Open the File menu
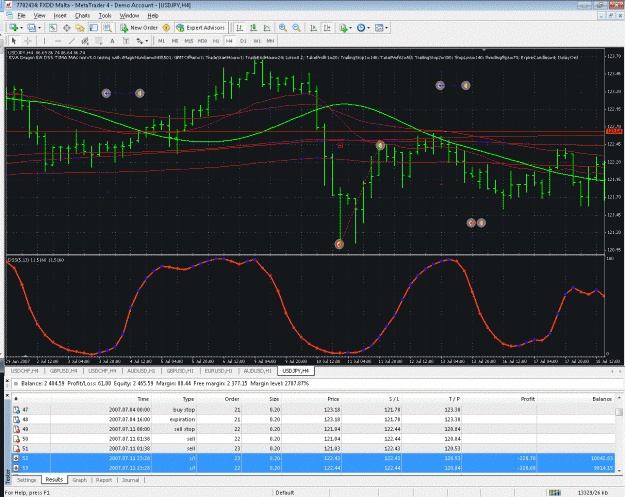 (21, 16)
